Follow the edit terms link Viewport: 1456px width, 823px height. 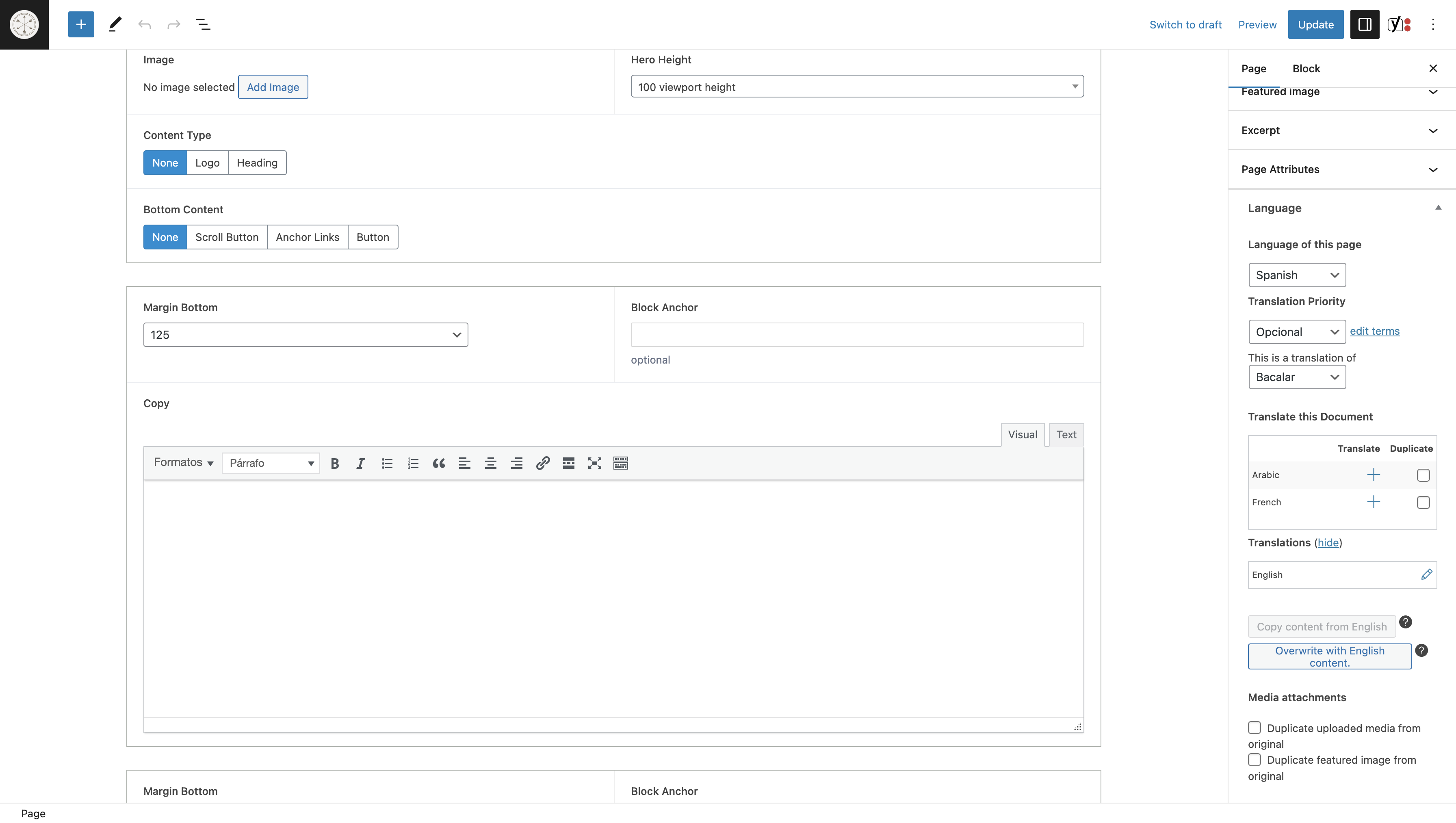coord(1375,331)
